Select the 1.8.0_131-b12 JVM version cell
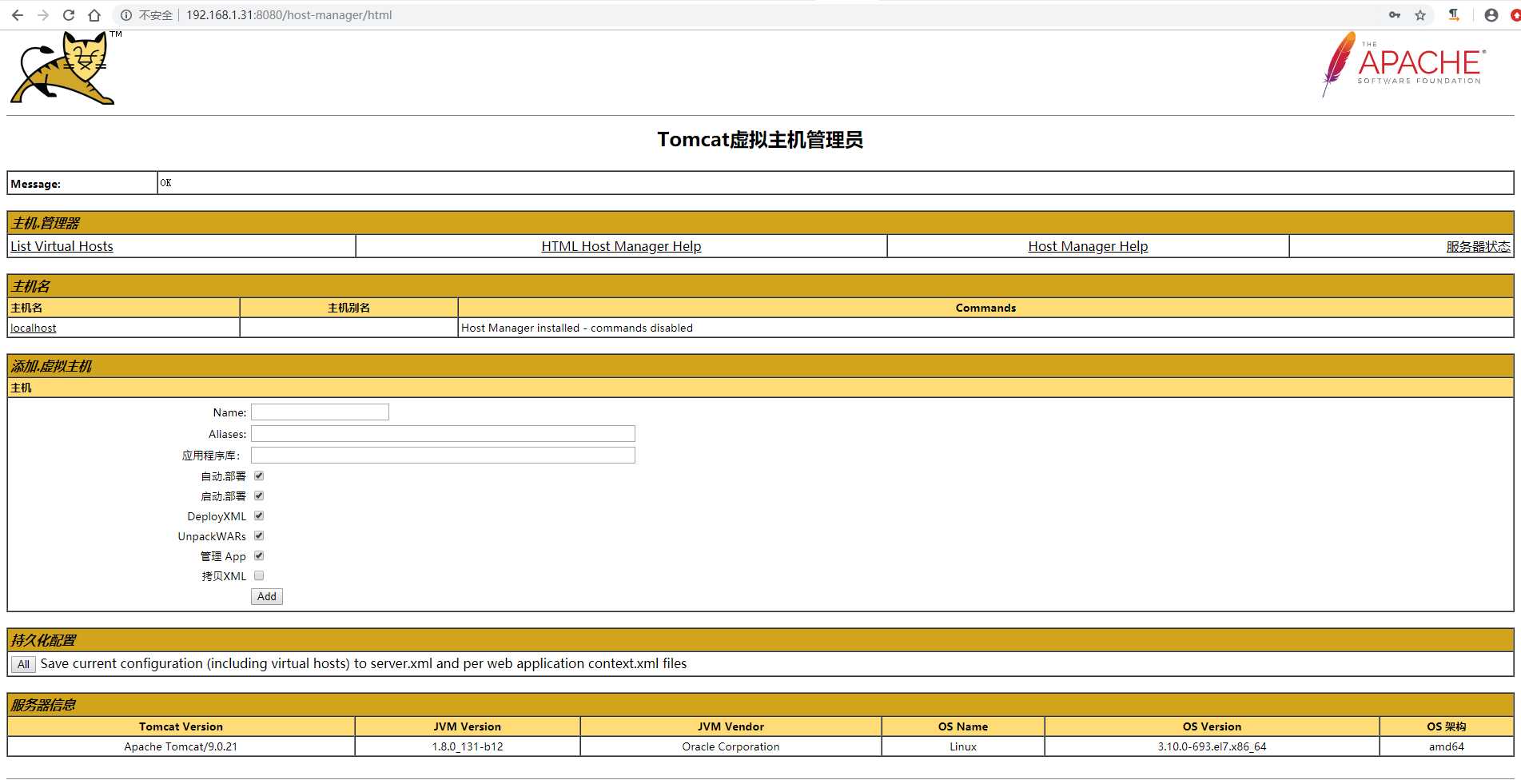The width and height of the screenshot is (1521, 784). tap(468, 746)
